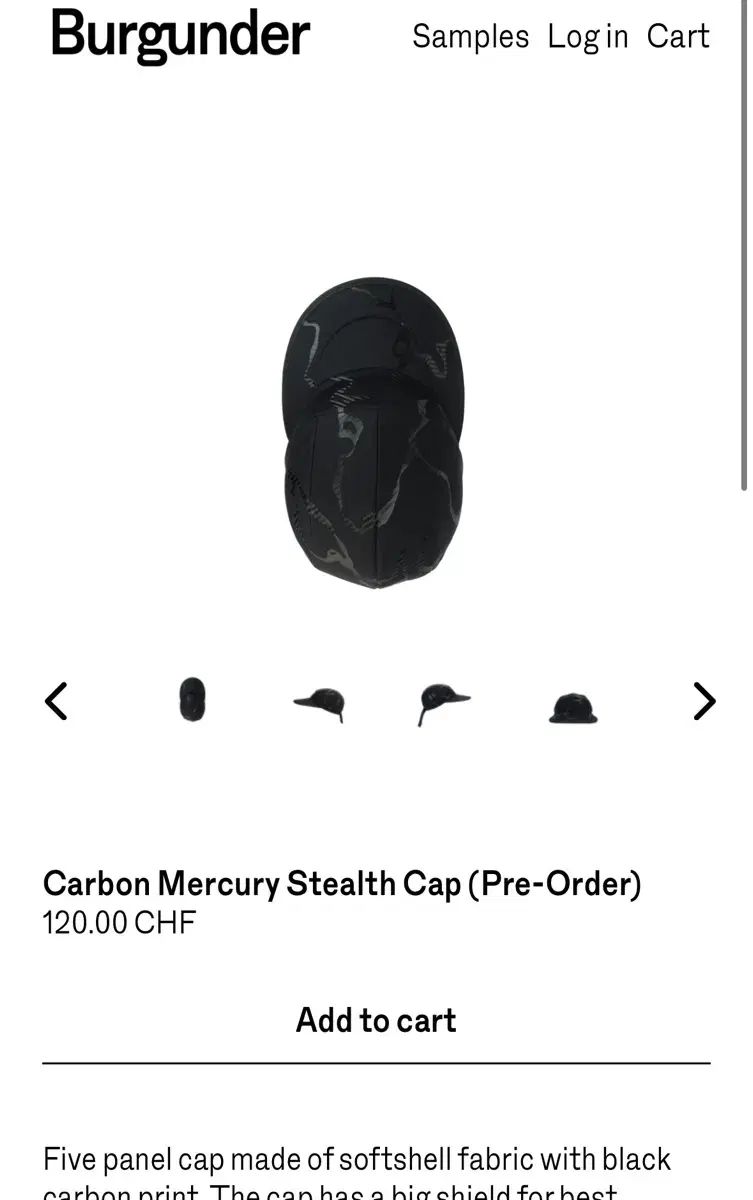Open the Cart
753x1200 pixels.
click(678, 36)
